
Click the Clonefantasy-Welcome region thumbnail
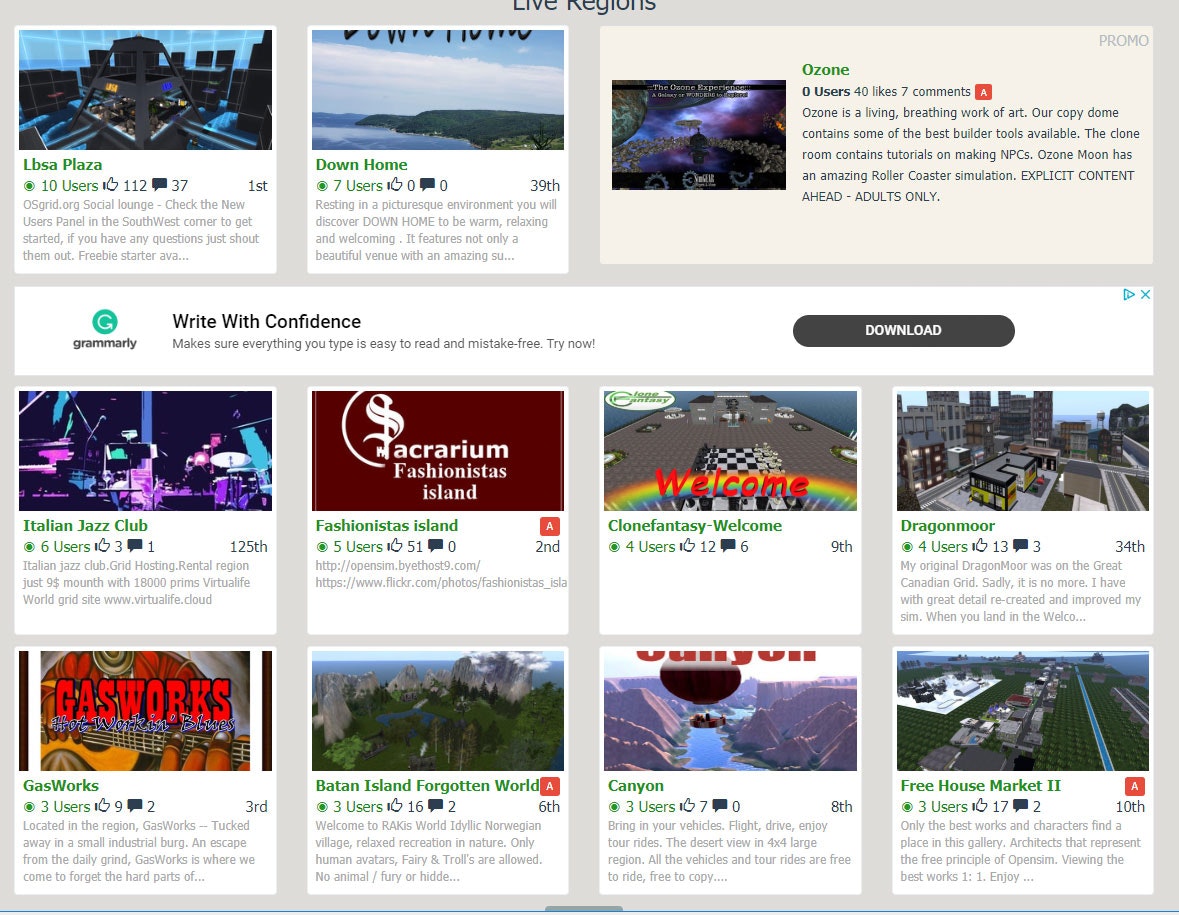coord(729,450)
